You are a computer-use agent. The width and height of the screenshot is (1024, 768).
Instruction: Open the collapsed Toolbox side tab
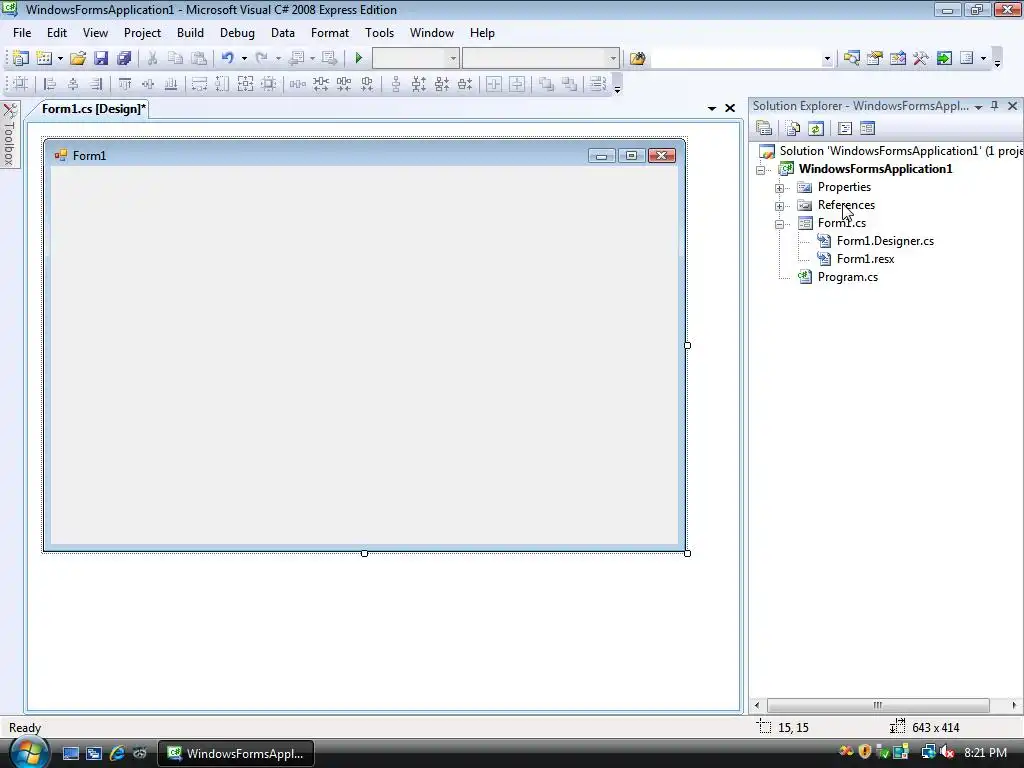[9, 135]
